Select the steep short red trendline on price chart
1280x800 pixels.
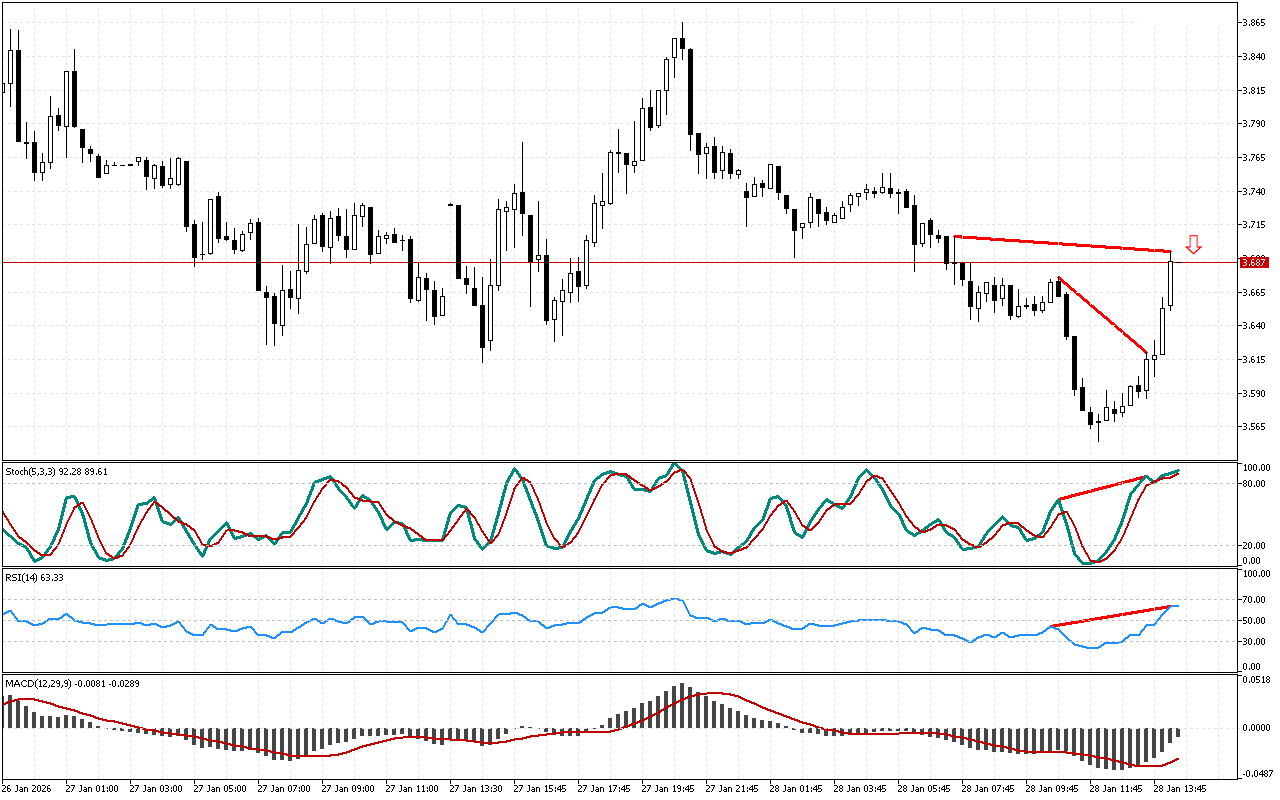click(1102, 315)
